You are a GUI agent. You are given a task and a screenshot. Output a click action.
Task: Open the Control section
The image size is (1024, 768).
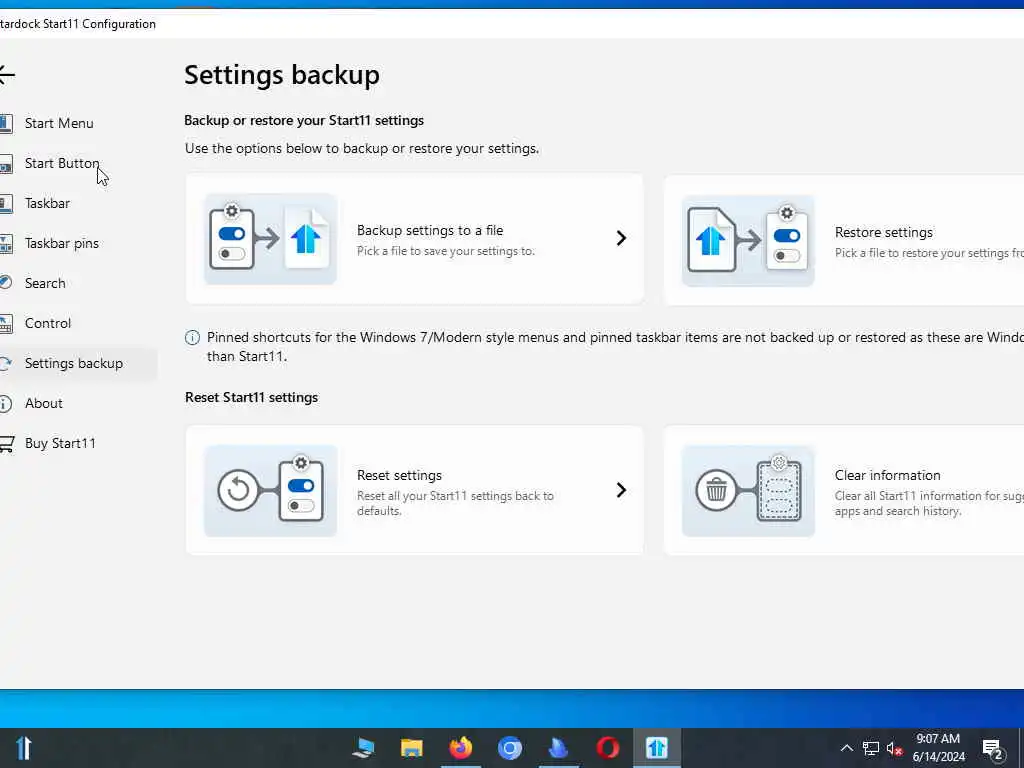47,323
